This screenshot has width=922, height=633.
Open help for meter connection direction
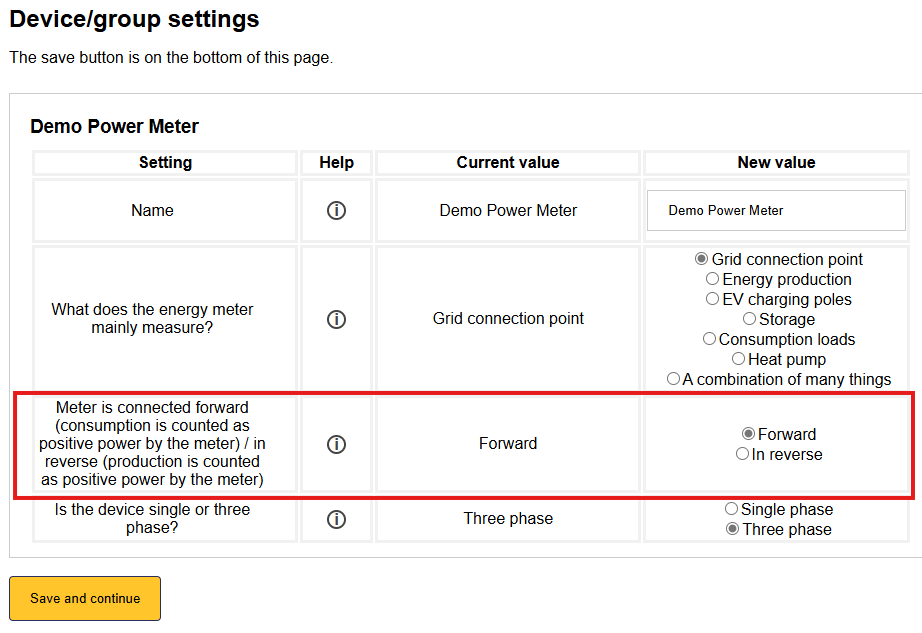pyautogui.click(x=336, y=444)
